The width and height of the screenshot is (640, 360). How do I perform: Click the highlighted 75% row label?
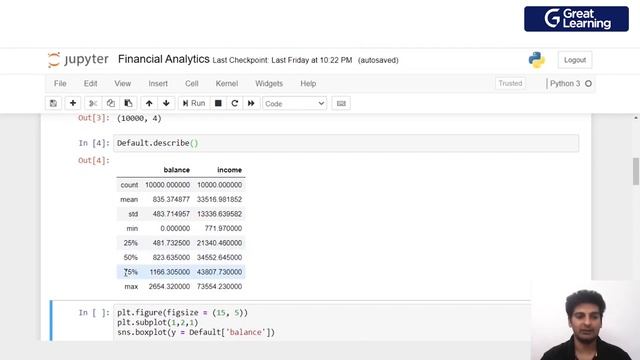[x=131, y=272]
